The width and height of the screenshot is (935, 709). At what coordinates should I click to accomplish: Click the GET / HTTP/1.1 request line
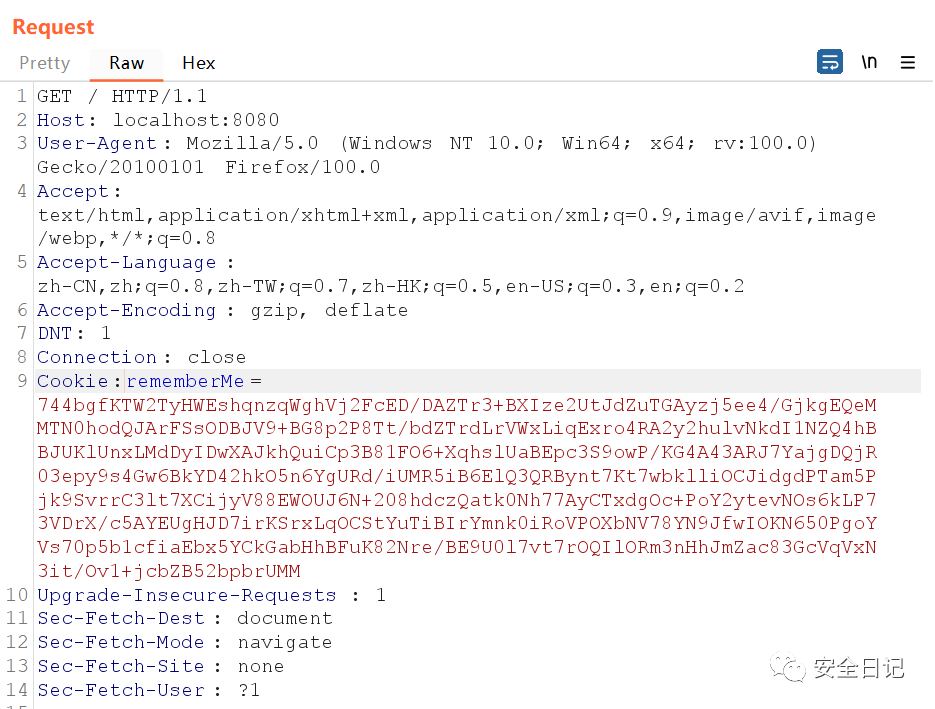click(x=122, y=96)
